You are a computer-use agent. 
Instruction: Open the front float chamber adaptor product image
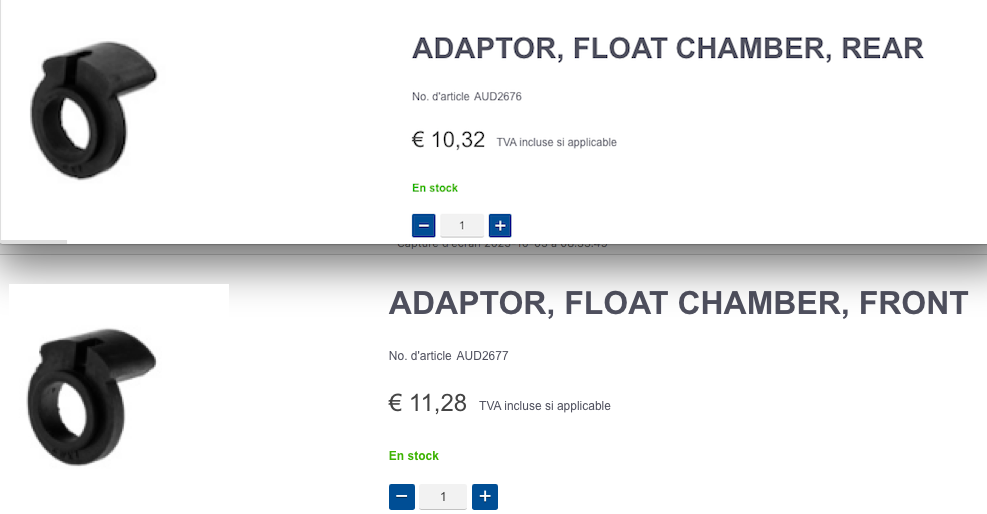(x=89, y=394)
